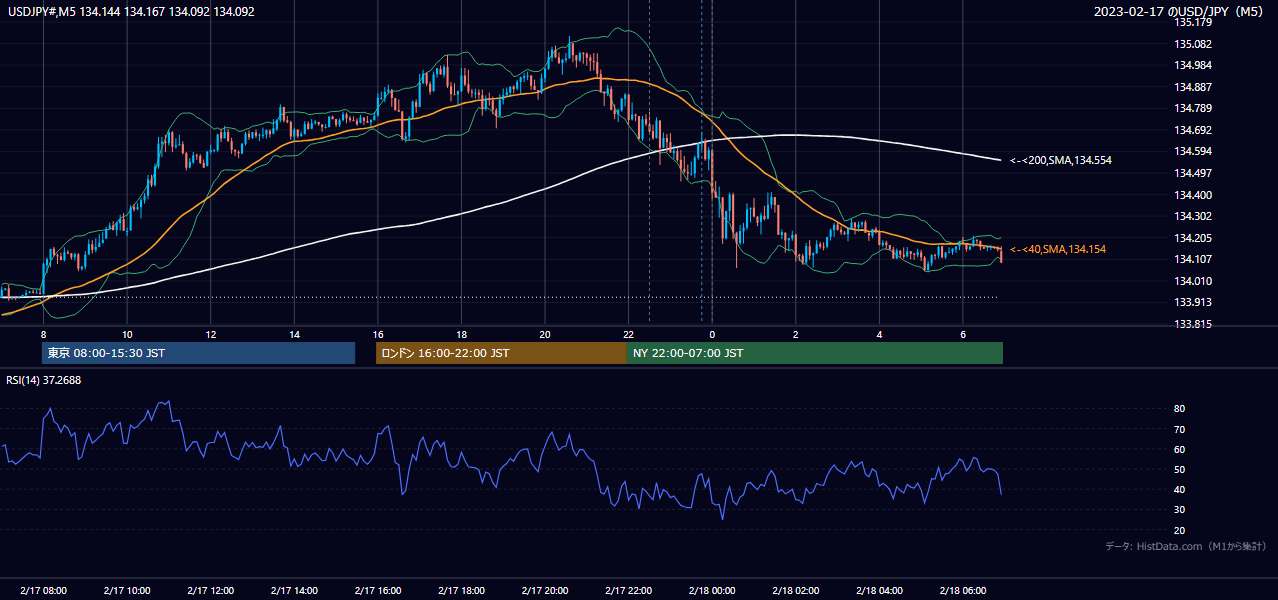1278x600 pixels.
Task: Click the 200 SMA label reading 134.554
Action: pyautogui.click(x=1061, y=160)
